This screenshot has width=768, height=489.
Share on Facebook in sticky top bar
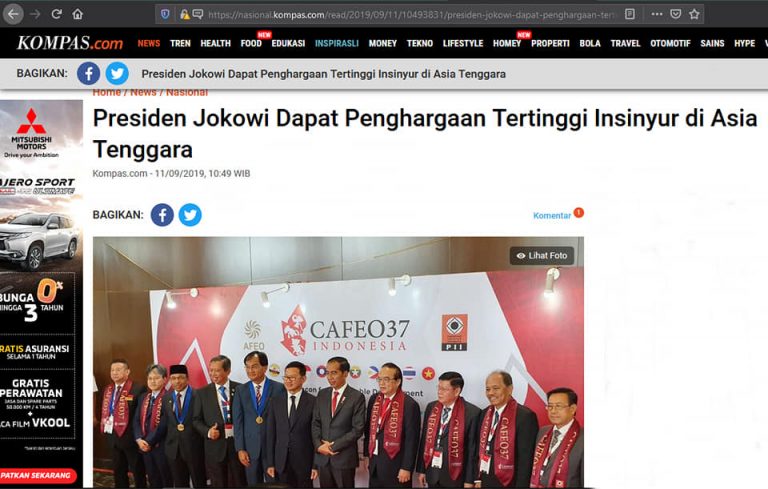click(89, 73)
